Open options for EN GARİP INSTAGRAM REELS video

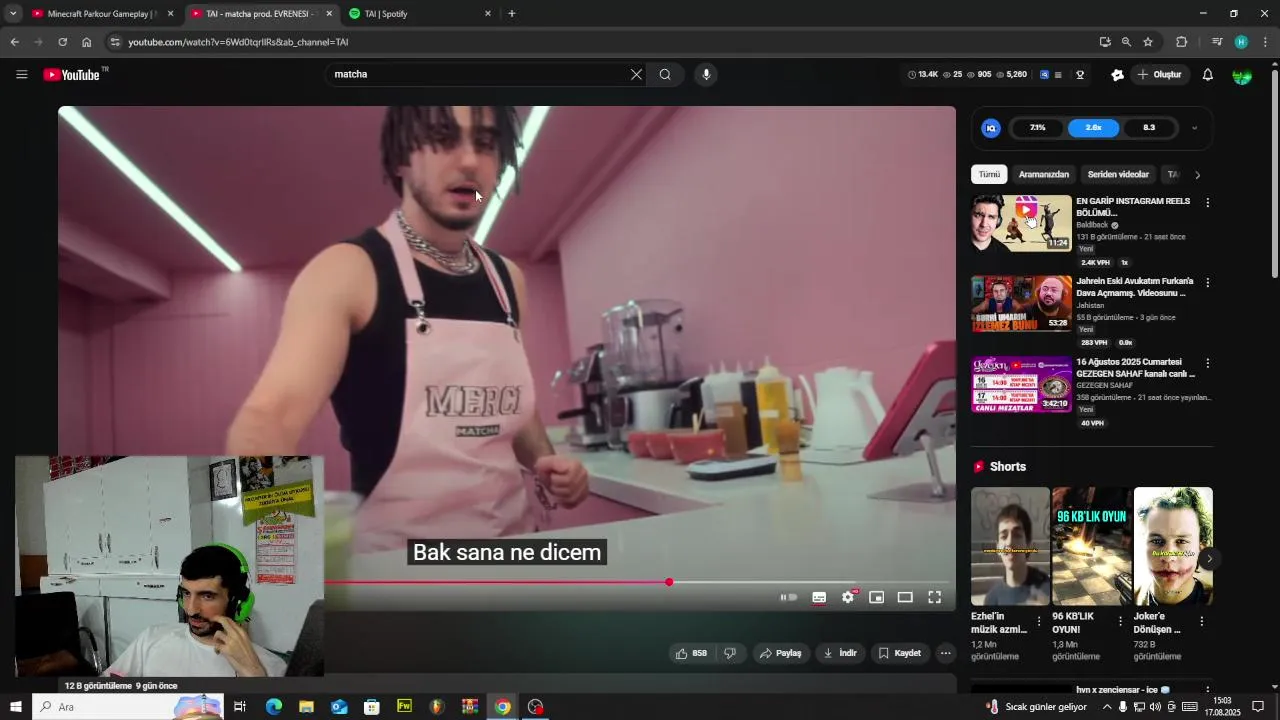1207,203
